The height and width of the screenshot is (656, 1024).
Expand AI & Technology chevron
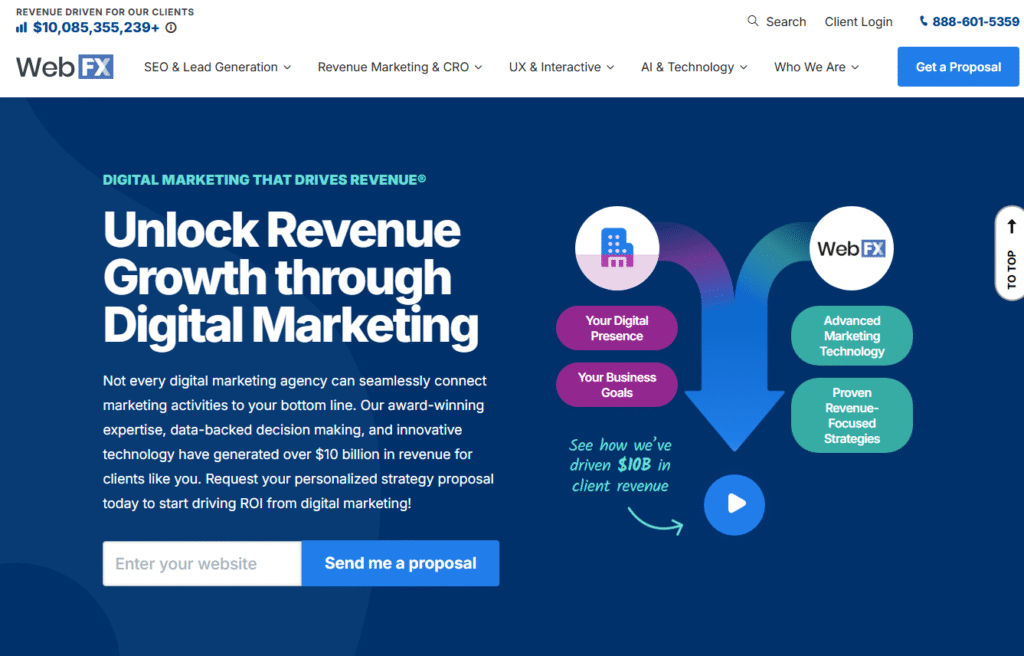(x=744, y=67)
